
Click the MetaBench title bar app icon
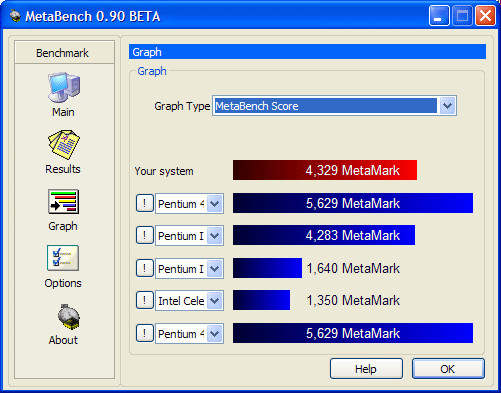click(15, 16)
